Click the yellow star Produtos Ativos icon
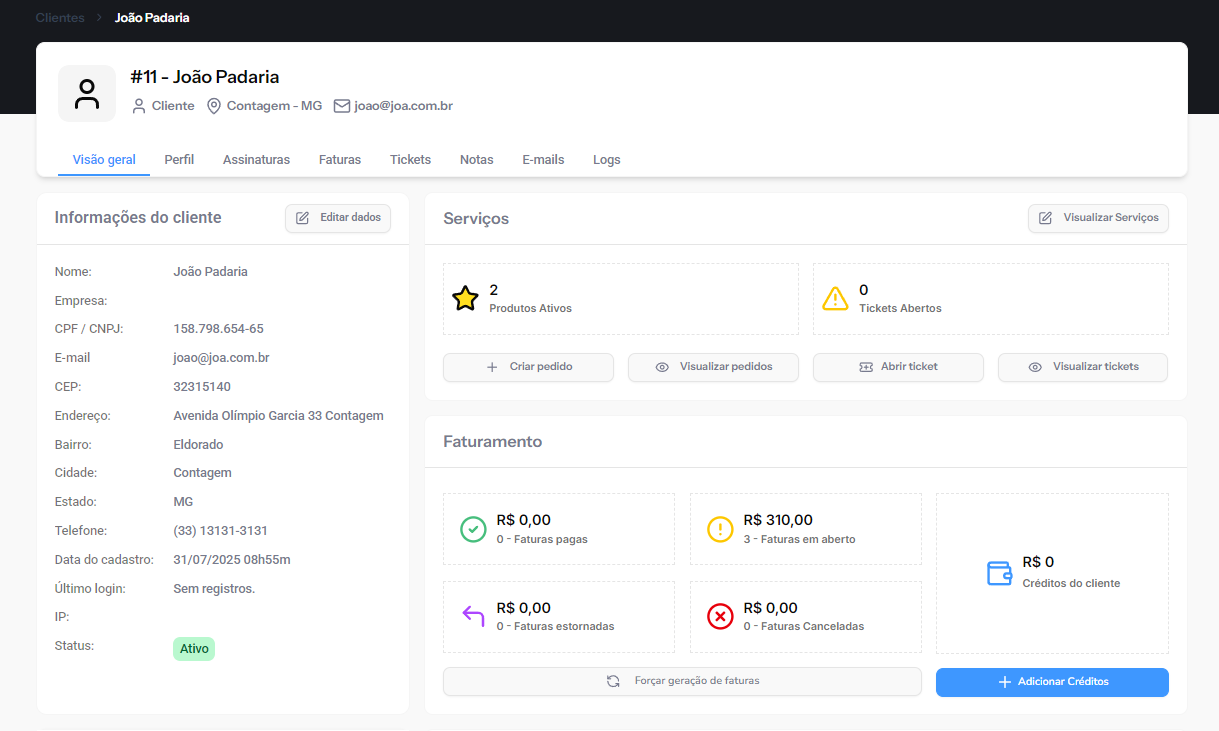 coord(465,299)
